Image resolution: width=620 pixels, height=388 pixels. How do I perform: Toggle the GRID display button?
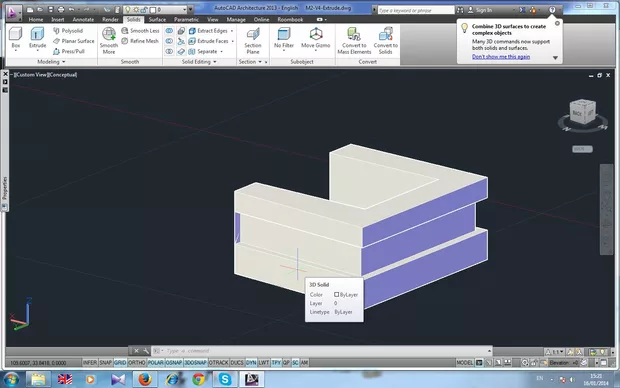click(120, 362)
